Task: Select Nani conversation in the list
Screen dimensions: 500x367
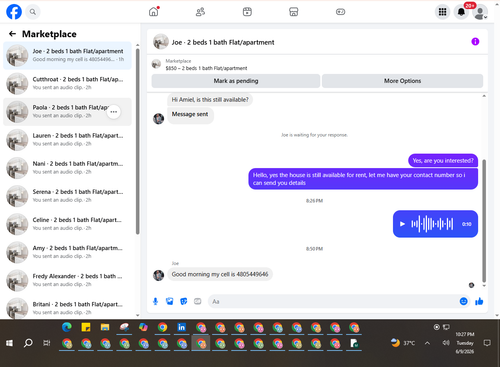Action: coord(67,168)
